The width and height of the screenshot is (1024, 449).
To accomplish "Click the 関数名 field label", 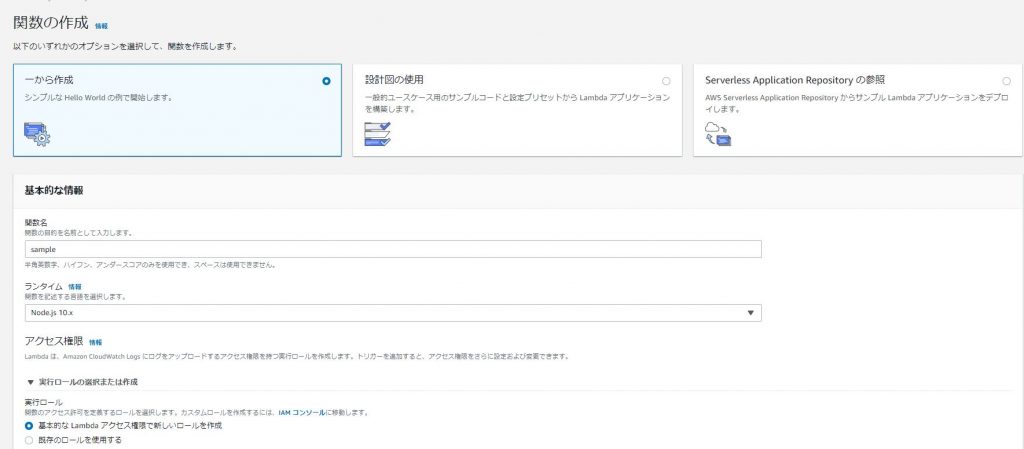I will coord(36,223).
